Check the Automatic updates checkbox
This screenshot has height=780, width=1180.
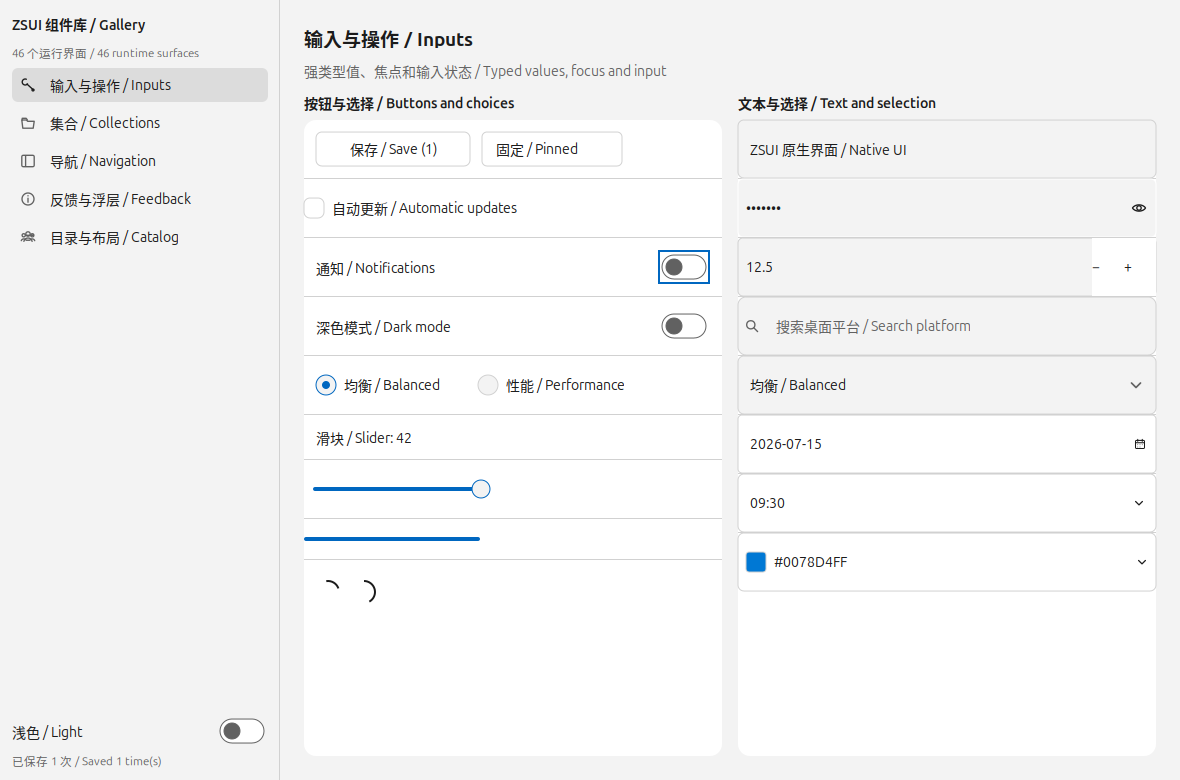(314, 208)
